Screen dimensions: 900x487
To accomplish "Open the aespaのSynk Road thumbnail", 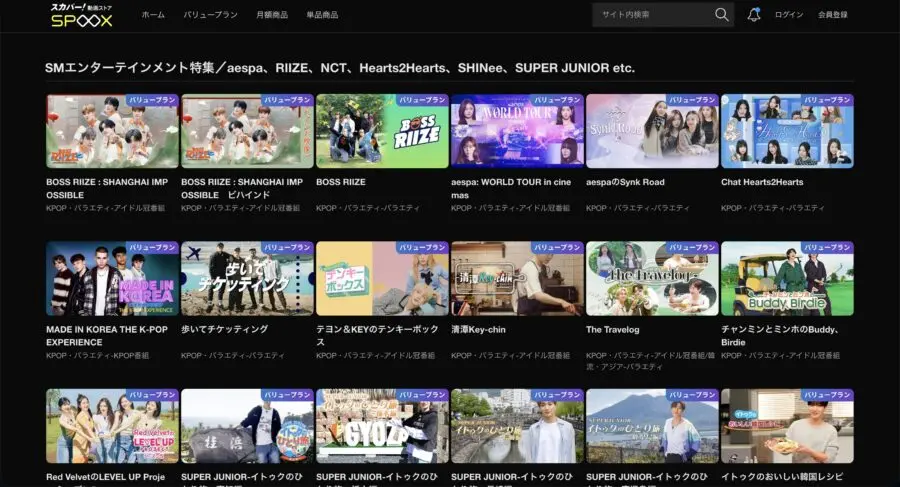I will click(652, 131).
